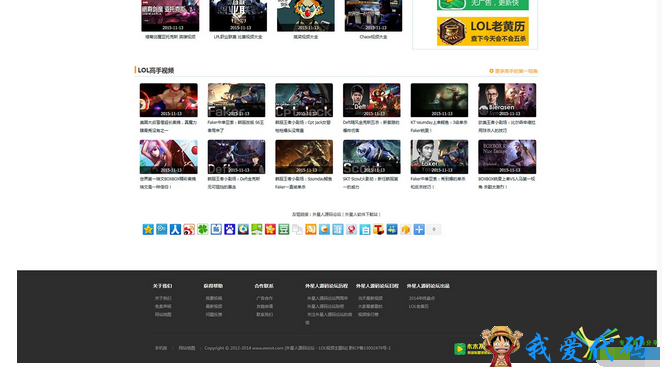This screenshot has width=665, height=372.
Task: Open the golden warrior thumbnail in second row
Action: (x=304, y=157)
